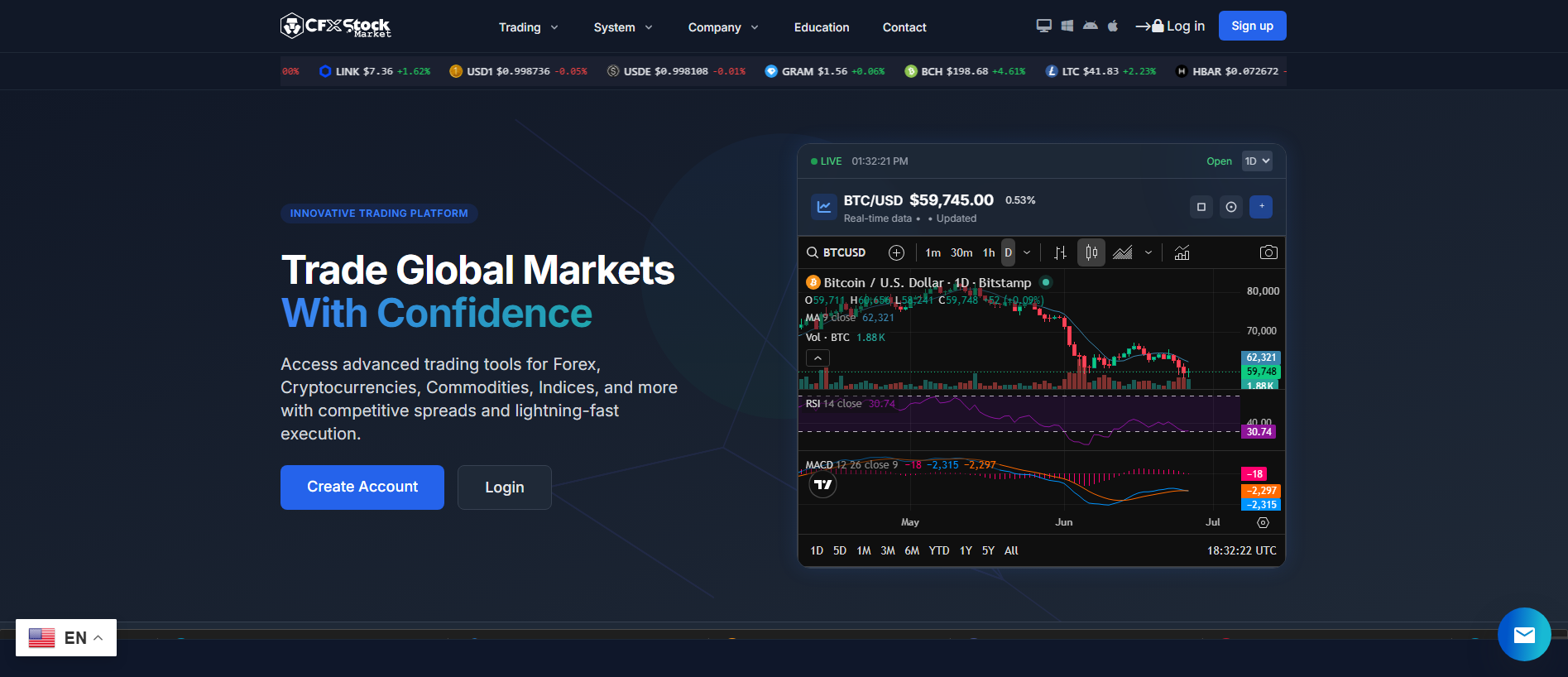Click the CFX Stock Market logo
Viewport: 1568px width, 677px height.
(x=336, y=26)
